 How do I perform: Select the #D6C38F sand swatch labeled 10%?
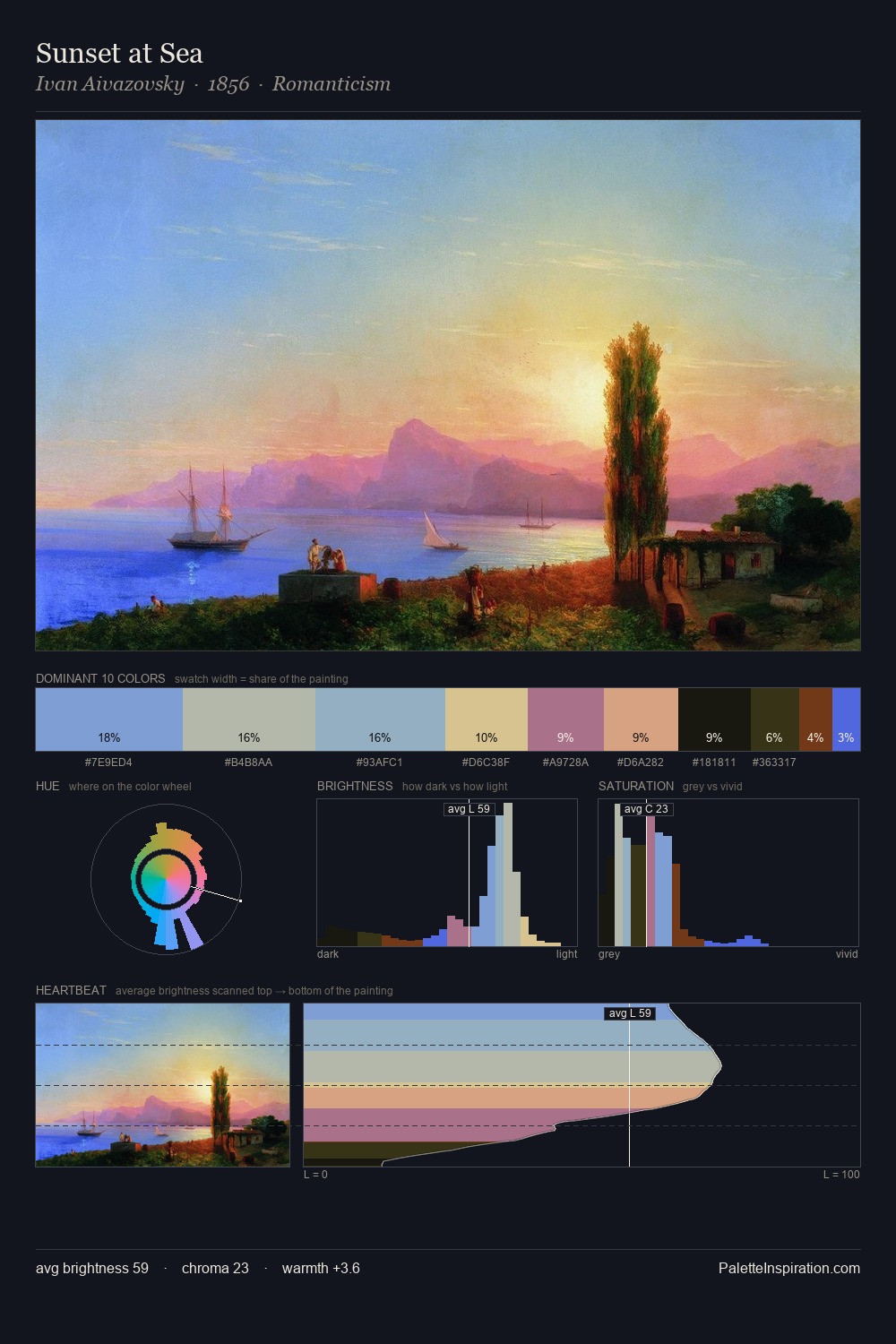tap(487, 719)
